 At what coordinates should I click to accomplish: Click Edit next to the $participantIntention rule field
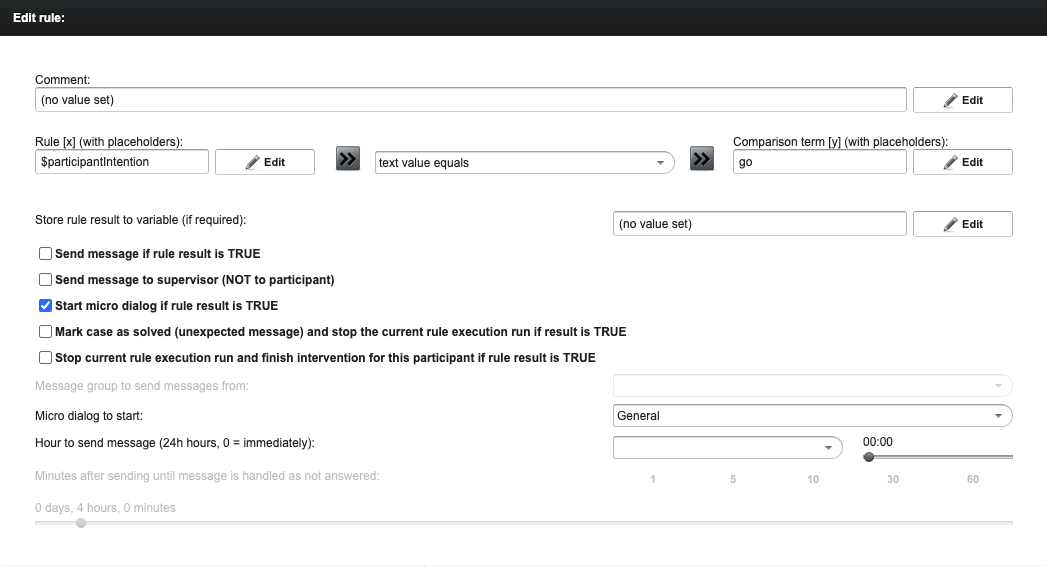click(x=265, y=162)
